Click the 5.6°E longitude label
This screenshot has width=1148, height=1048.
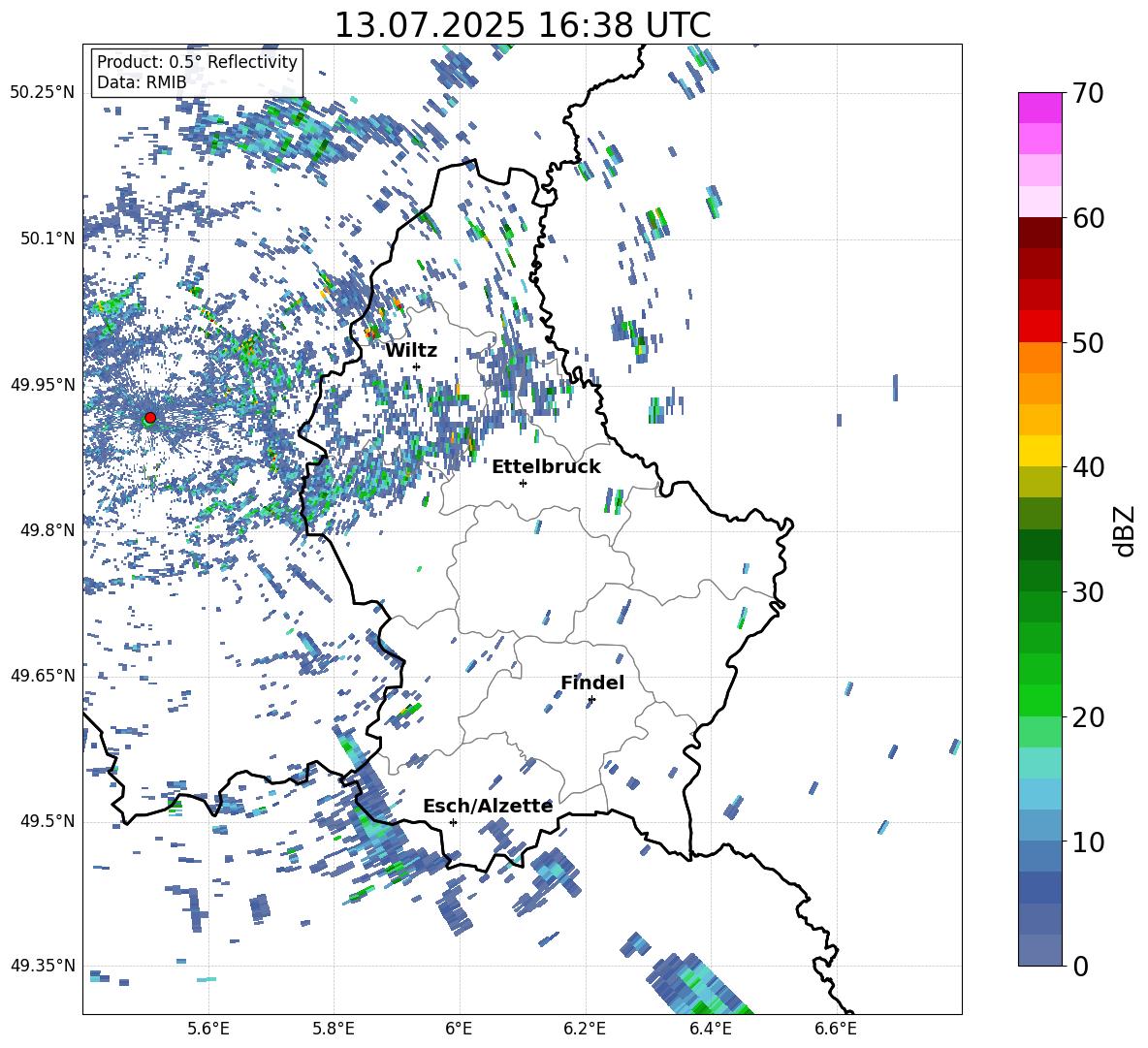pos(208,1029)
